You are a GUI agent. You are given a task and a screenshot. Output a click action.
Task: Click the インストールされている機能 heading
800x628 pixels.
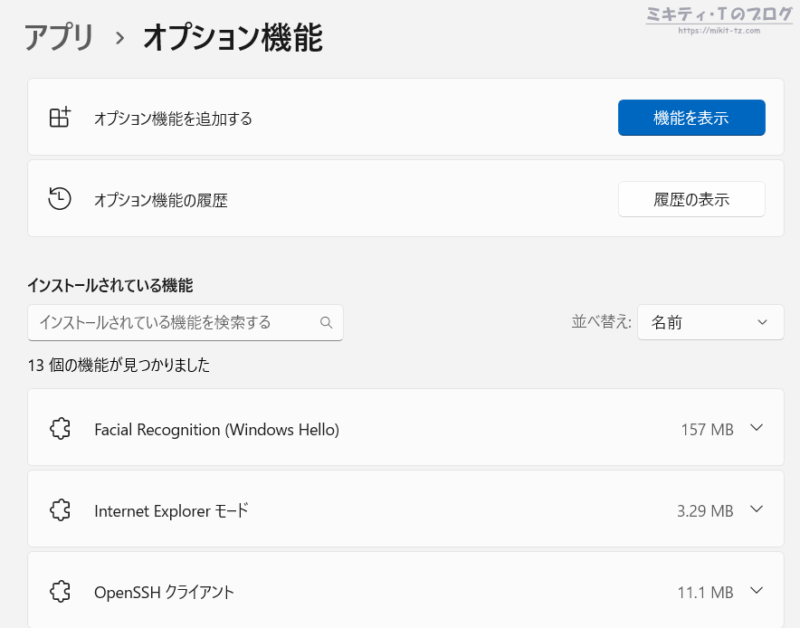110,285
